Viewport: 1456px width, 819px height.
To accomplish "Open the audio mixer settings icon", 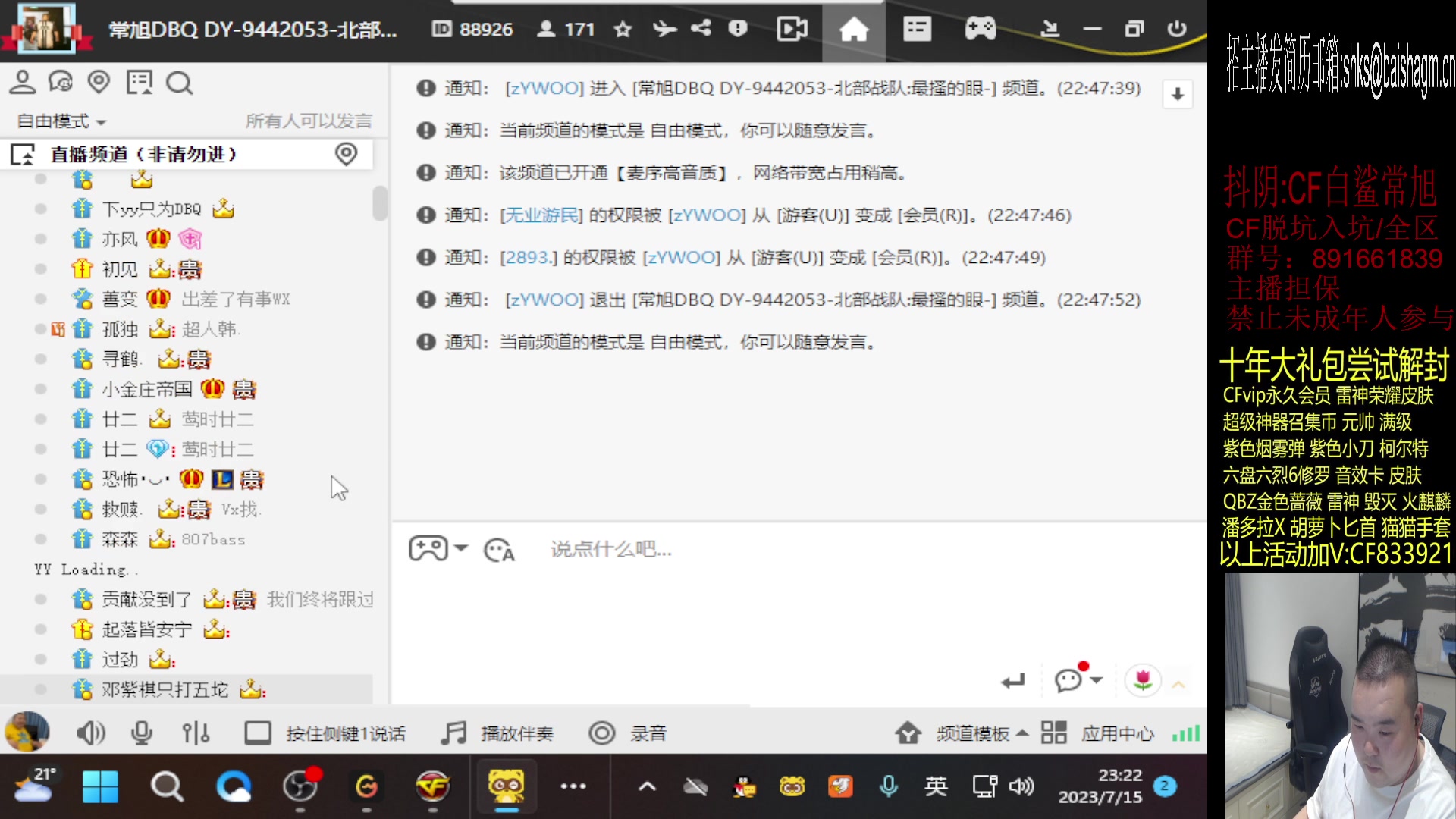I will 196,733.
